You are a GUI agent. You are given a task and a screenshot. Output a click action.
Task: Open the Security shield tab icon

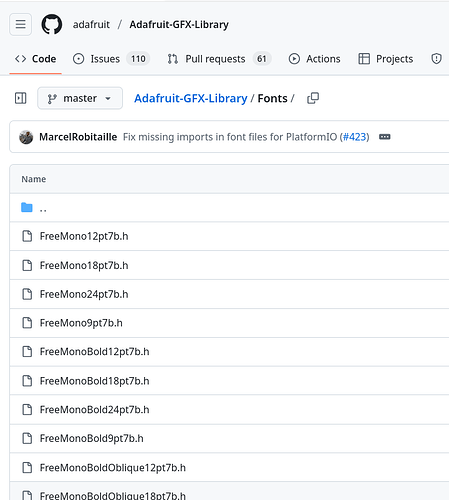pyautogui.click(x=436, y=59)
